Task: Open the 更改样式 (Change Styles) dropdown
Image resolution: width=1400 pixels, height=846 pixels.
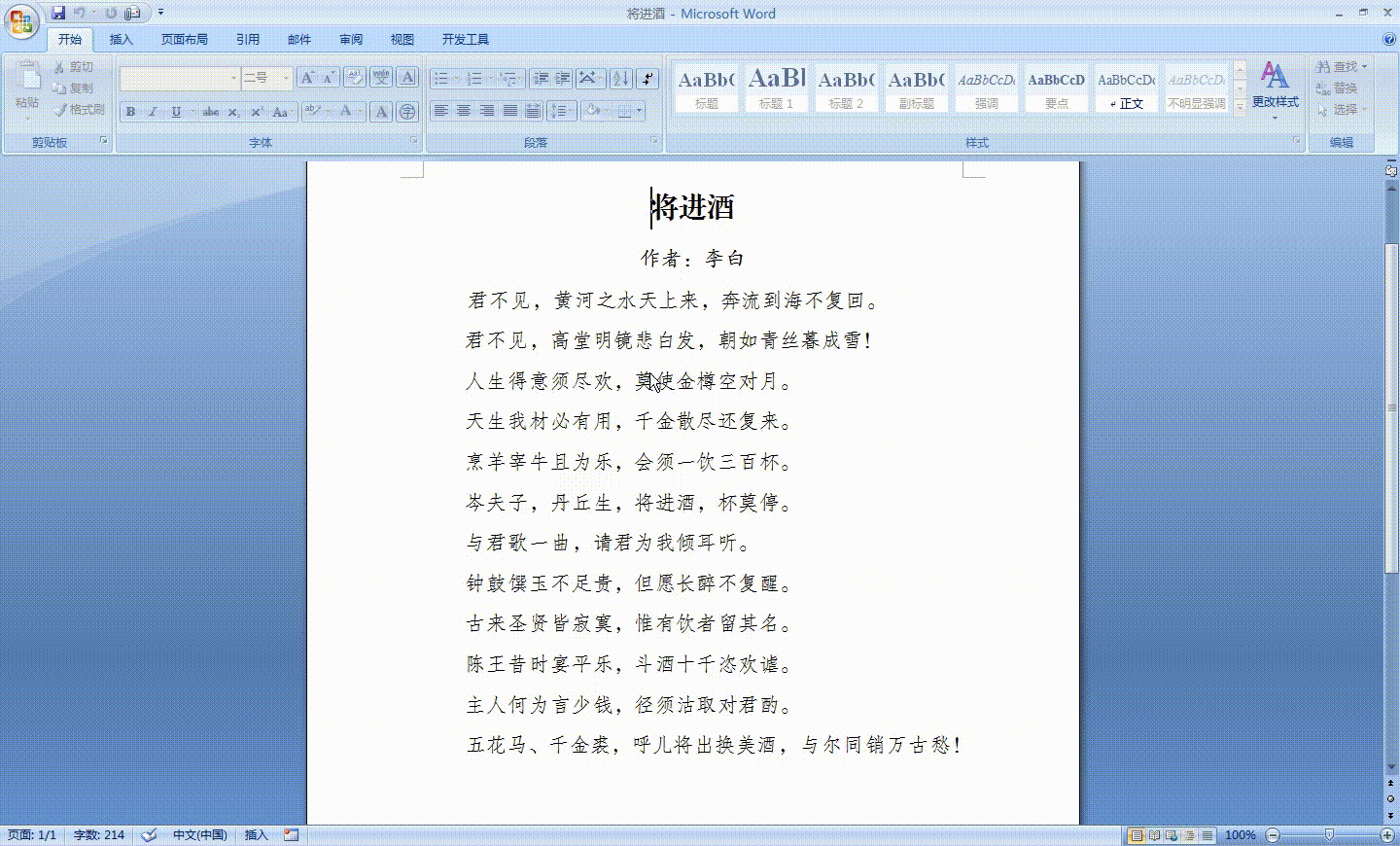Action: 1275,92
